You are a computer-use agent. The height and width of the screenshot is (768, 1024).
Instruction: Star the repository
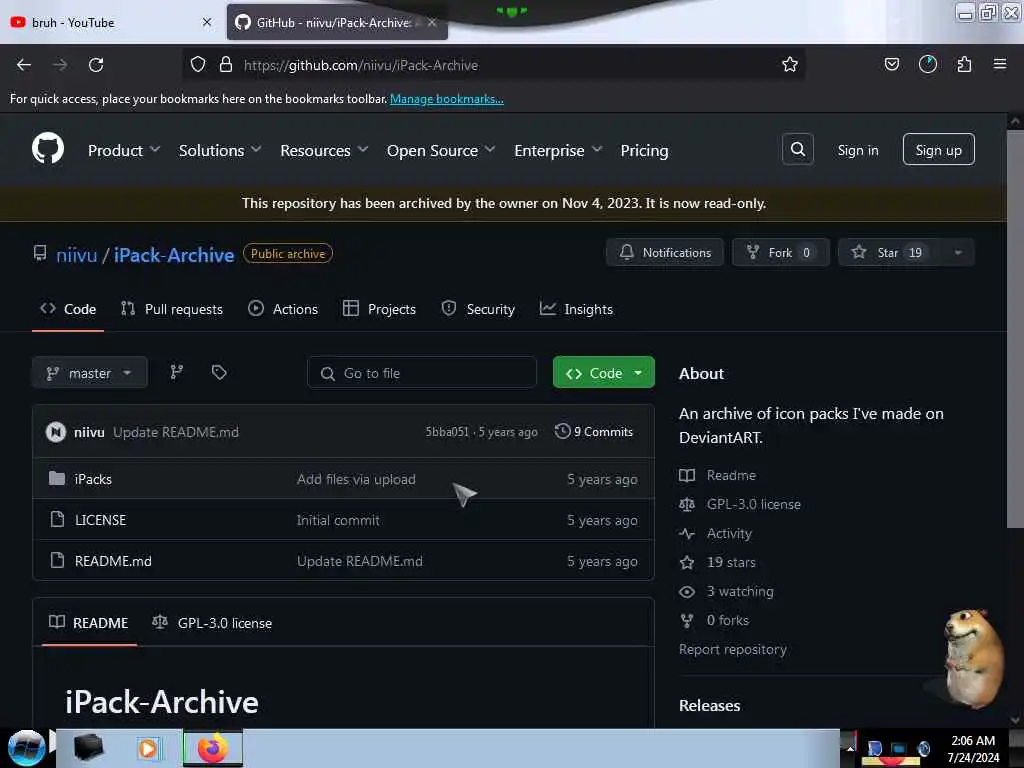(x=889, y=253)
